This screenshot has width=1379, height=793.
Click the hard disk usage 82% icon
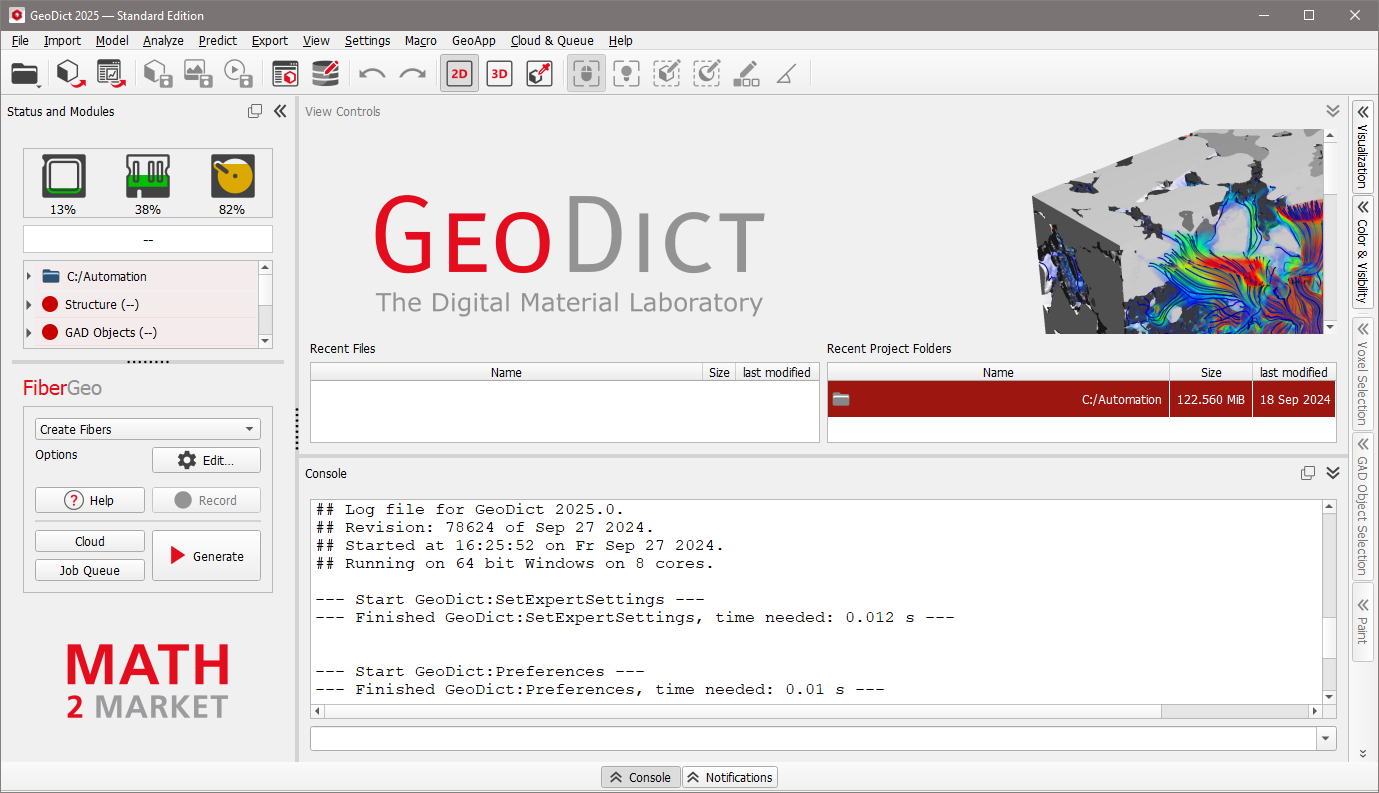pyautogui.click(x=232, y=177)
